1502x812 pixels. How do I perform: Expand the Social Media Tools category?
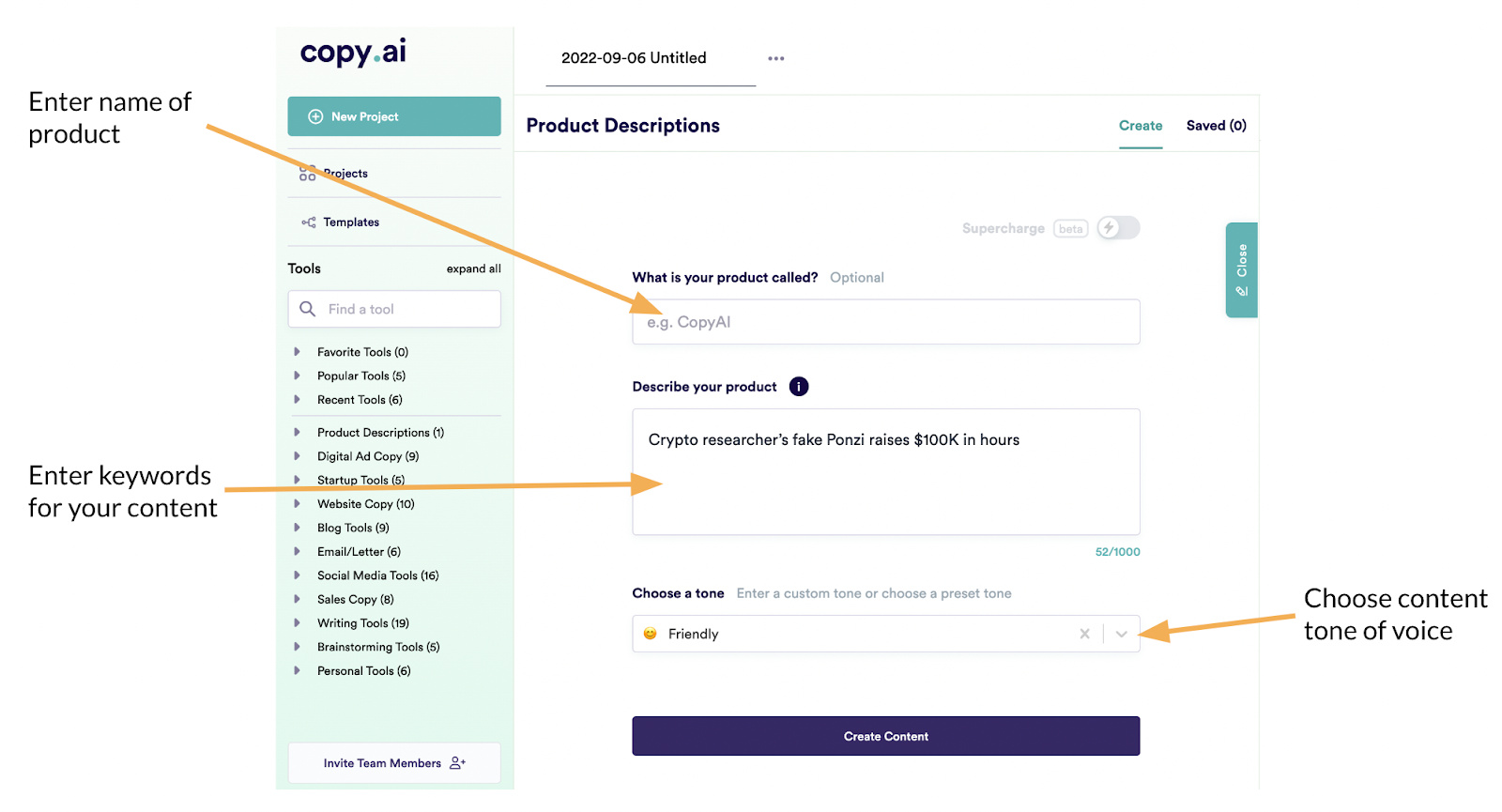298,575
